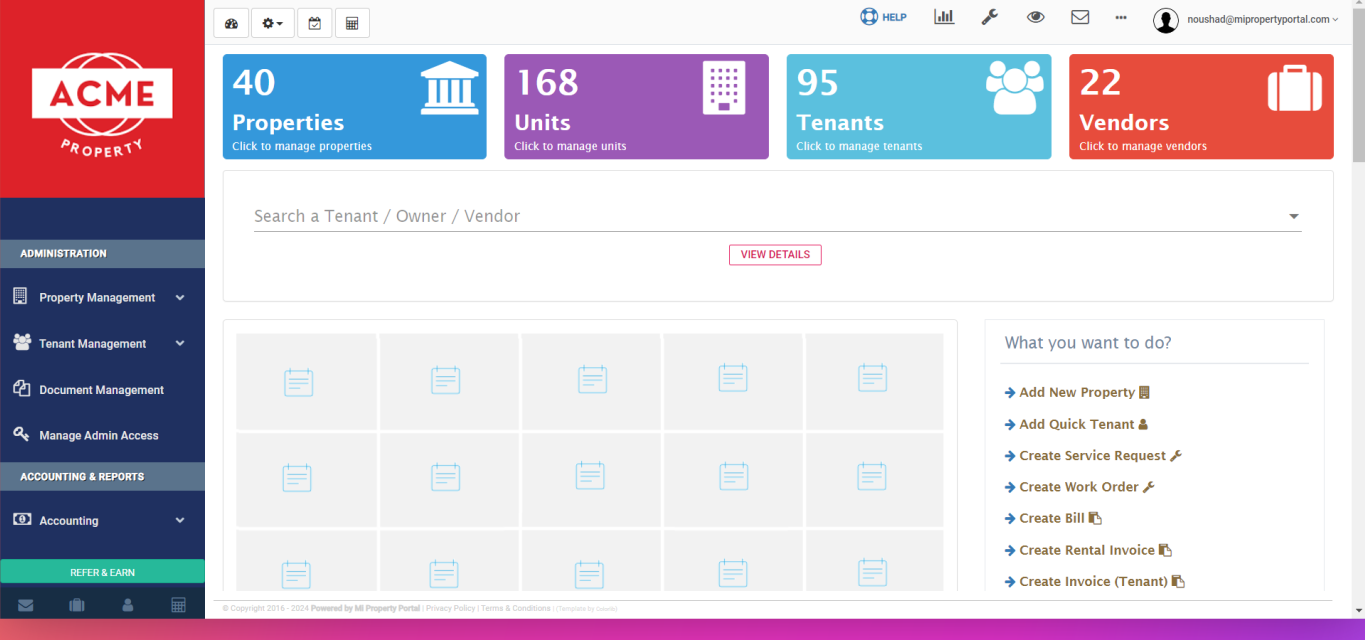Open the tenant search dropdown arrow
Viewport: 1365px width, 640px height.
click(x=1293, y=215)
